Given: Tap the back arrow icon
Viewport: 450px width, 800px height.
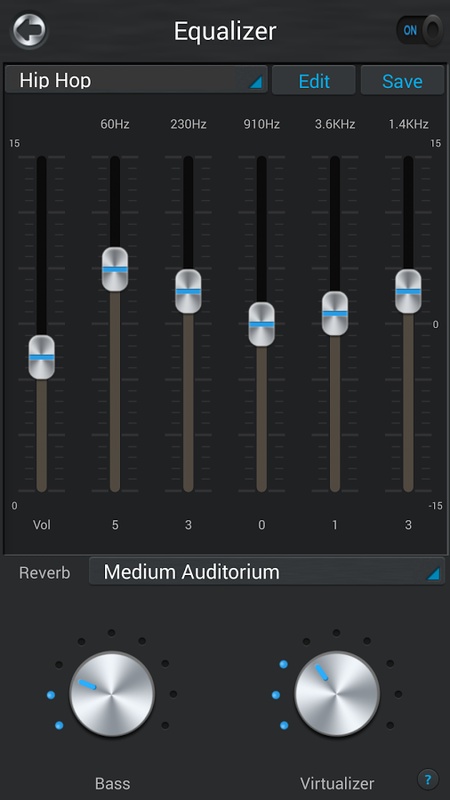Looking at the screenshot, I should pos(30,31).
